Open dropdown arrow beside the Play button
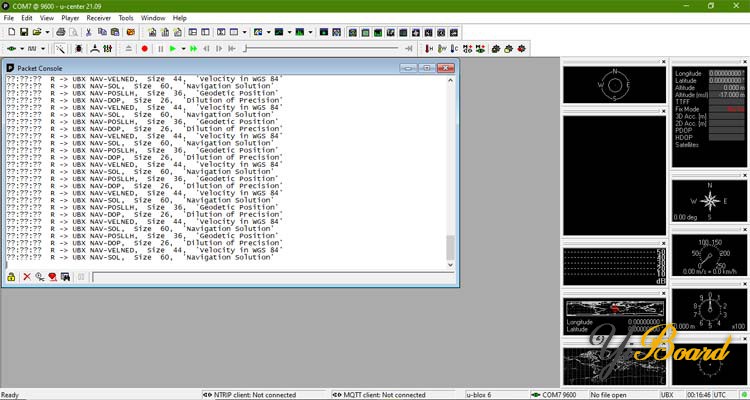Image resolution: width=750 pixels, height=400 pixels. [182, 48]
